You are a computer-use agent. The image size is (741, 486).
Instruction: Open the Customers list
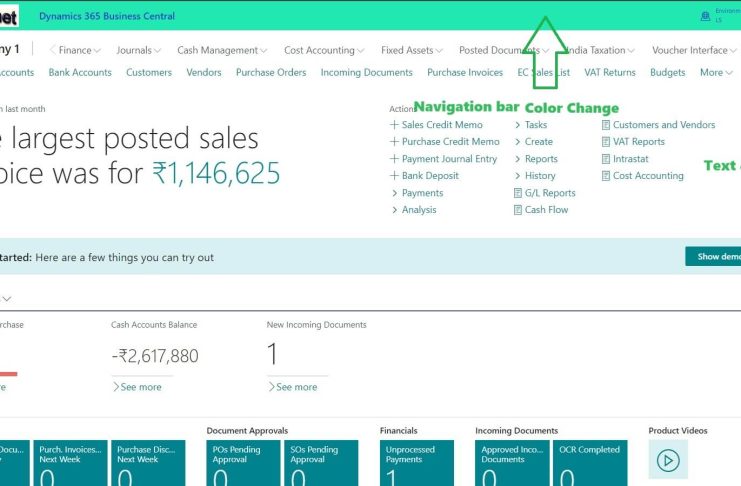coord(149,72)
